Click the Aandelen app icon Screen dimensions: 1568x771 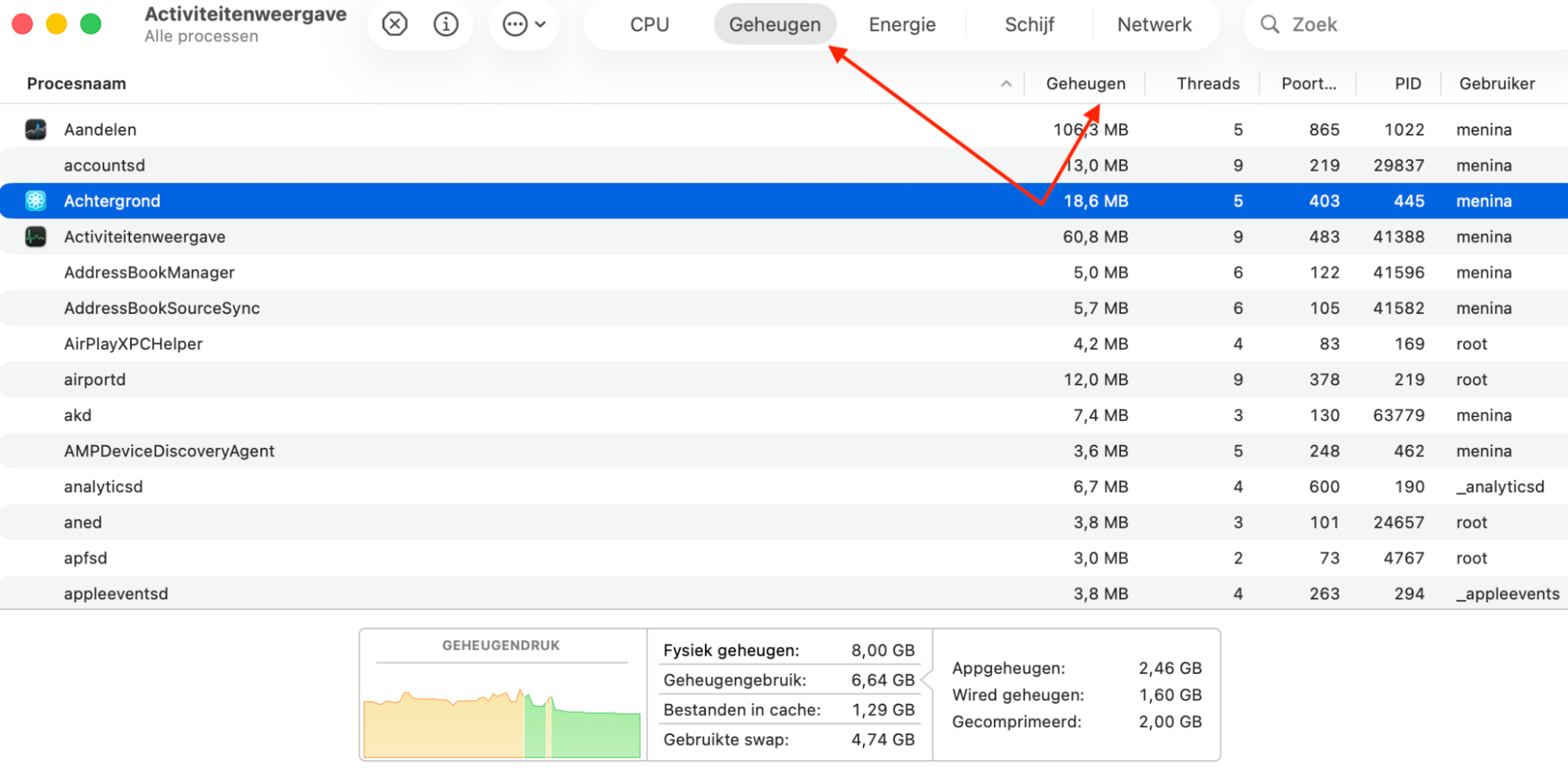35,129
